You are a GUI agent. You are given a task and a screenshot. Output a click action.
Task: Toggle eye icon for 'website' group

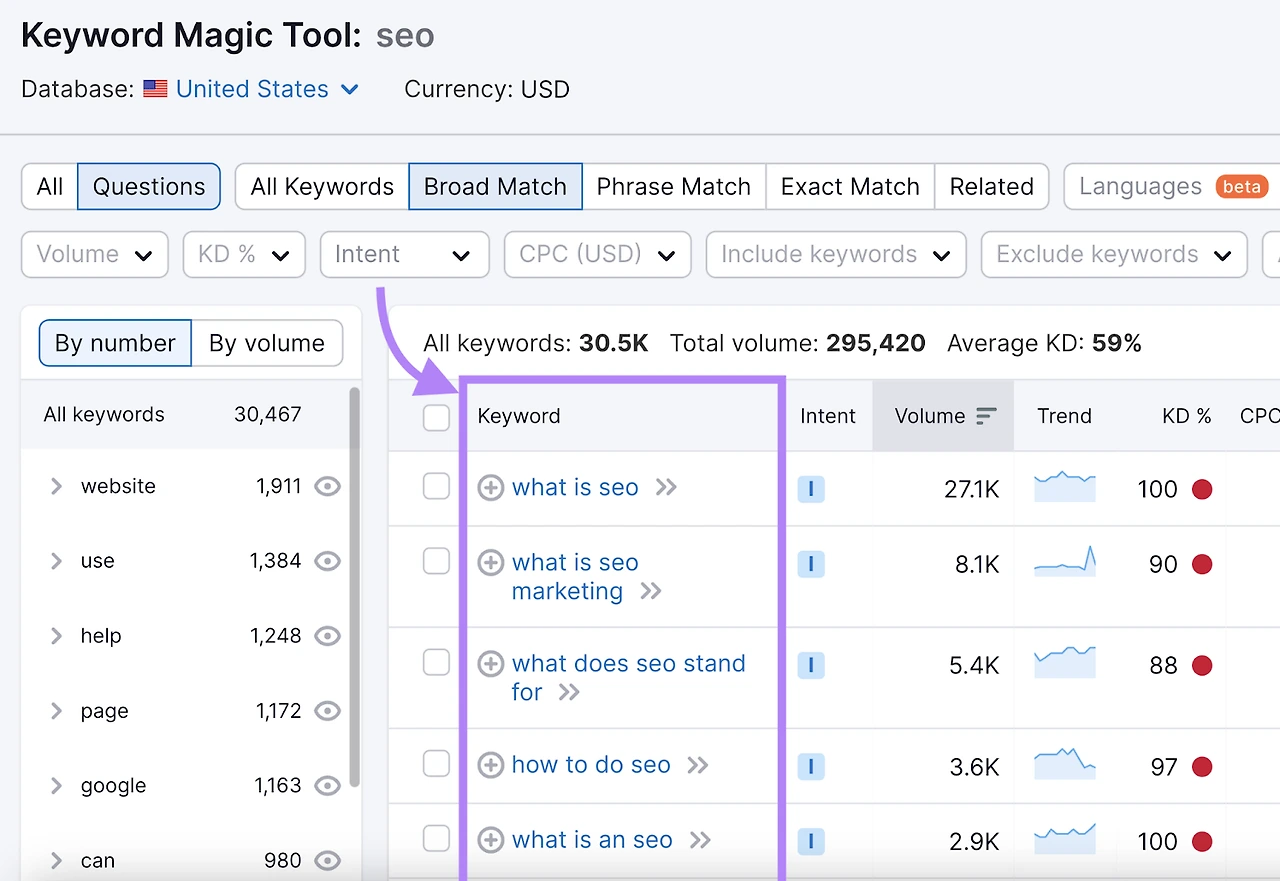coord(327,487)
